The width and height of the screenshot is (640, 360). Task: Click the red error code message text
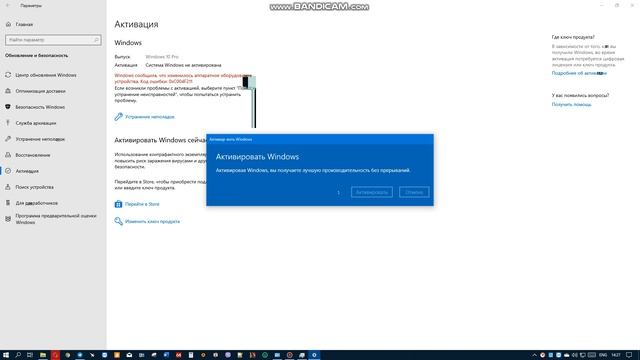(182, 78)
